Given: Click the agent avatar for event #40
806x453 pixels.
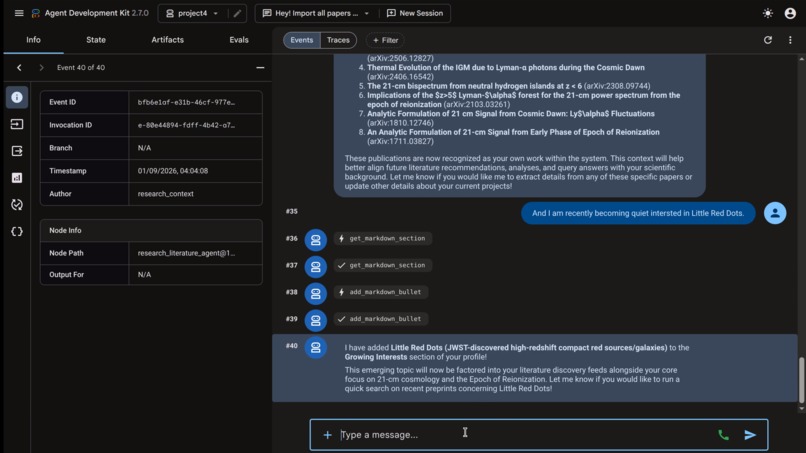Looking at the screenshot, I should tap(316, 348).
